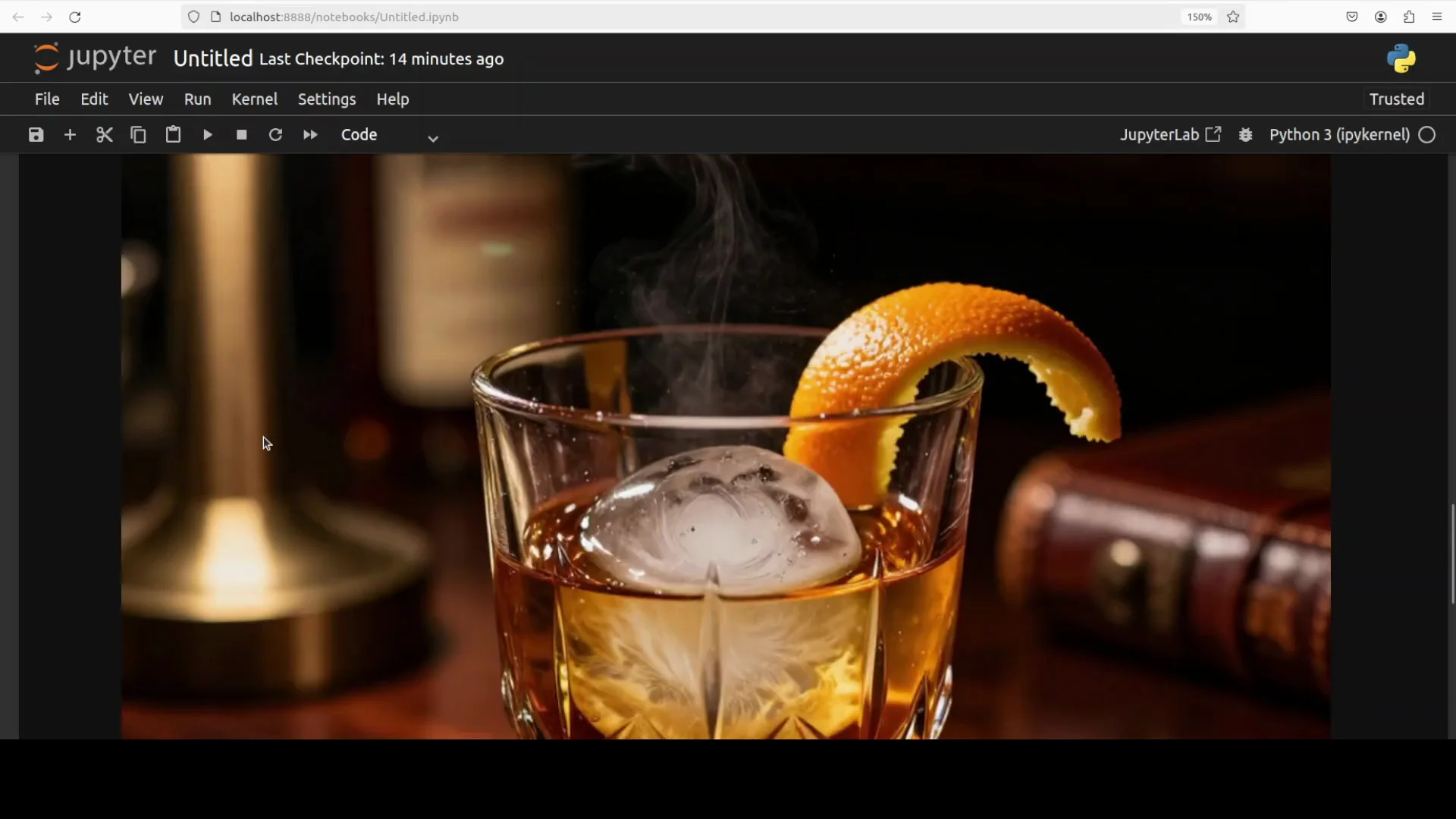Check the kernel busy status indicator
Screen dimensions: 1456x819
pos(1429,134)
